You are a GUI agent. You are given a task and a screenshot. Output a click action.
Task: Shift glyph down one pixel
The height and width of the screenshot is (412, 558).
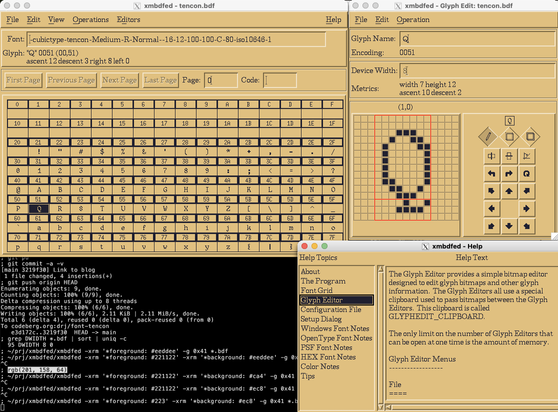(x=509, y=226)
